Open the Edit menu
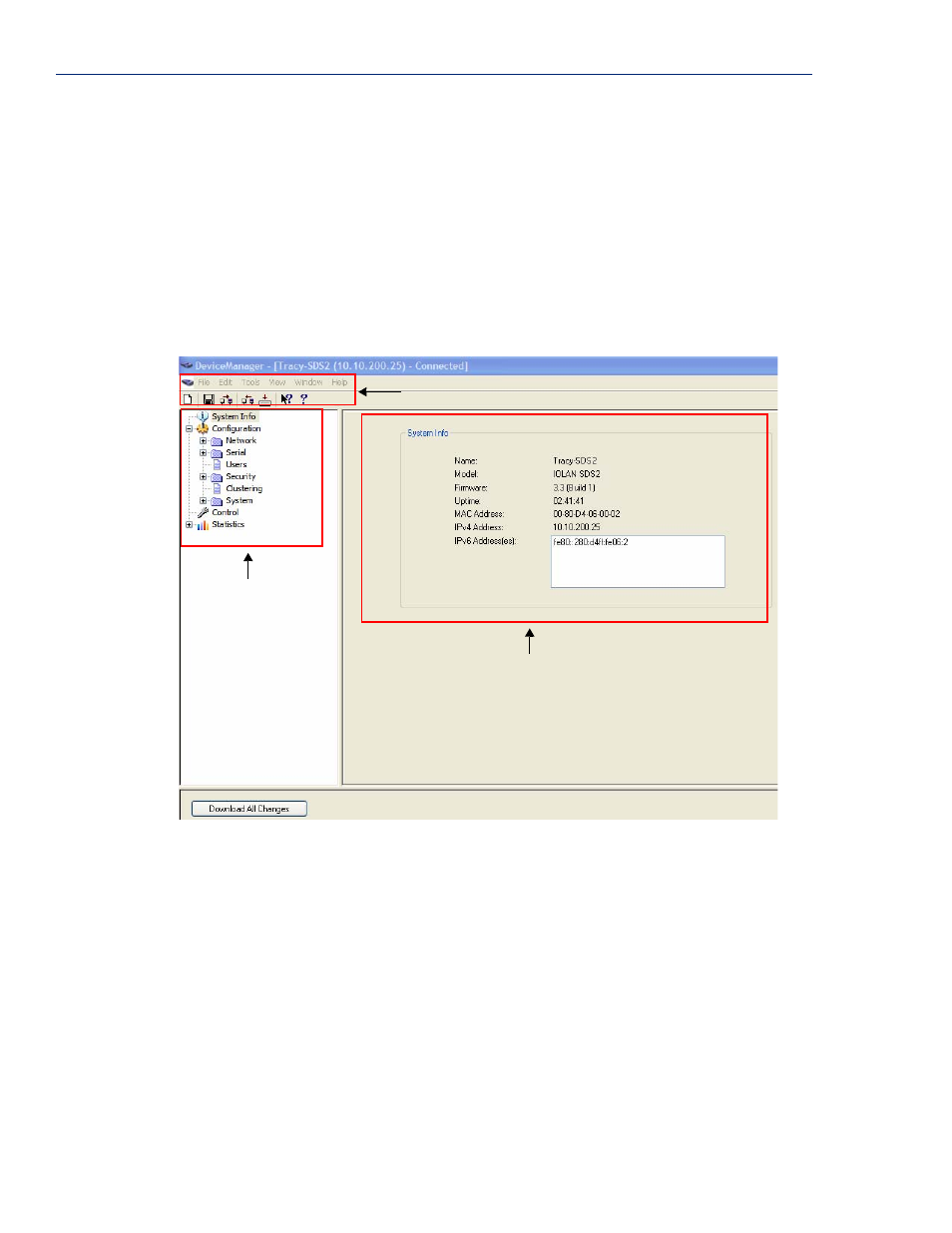Screen dimensions: 952x1233 (226, 382)
